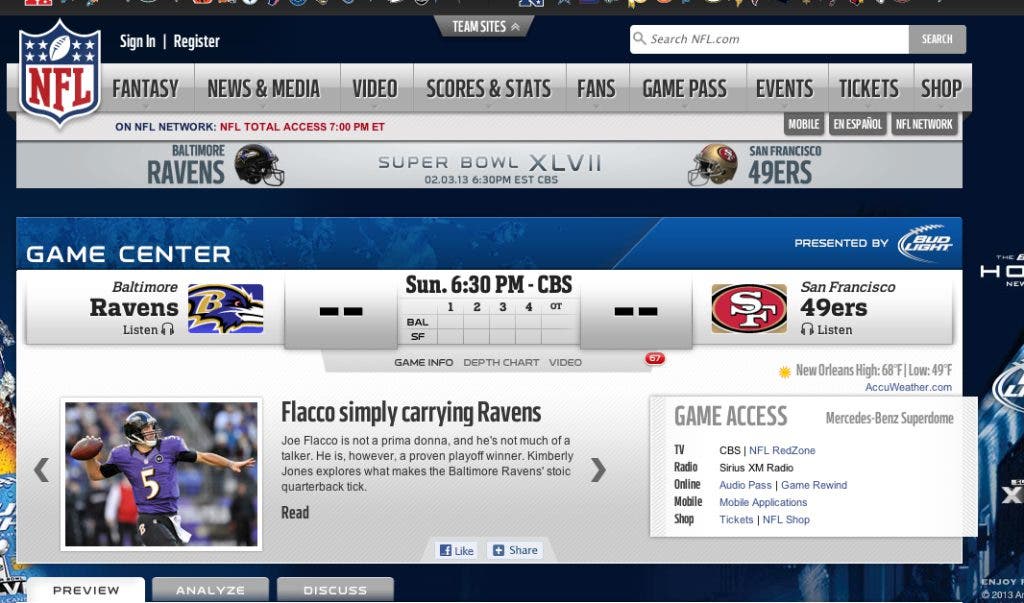Click headphones icon next to Ravens Listen
The width and height of the screenshot is (1024, 603).
(x=168, y=329)
